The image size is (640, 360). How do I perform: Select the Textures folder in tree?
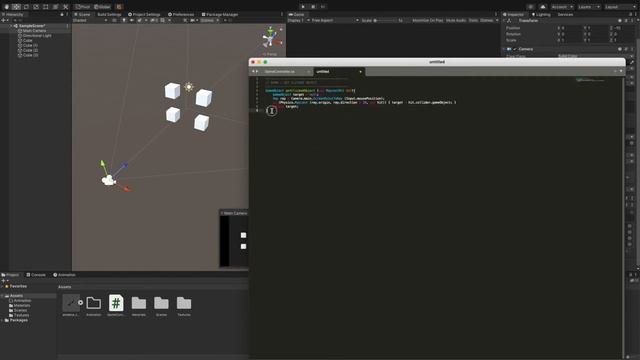pyautogui.click(x=19, y=315)
